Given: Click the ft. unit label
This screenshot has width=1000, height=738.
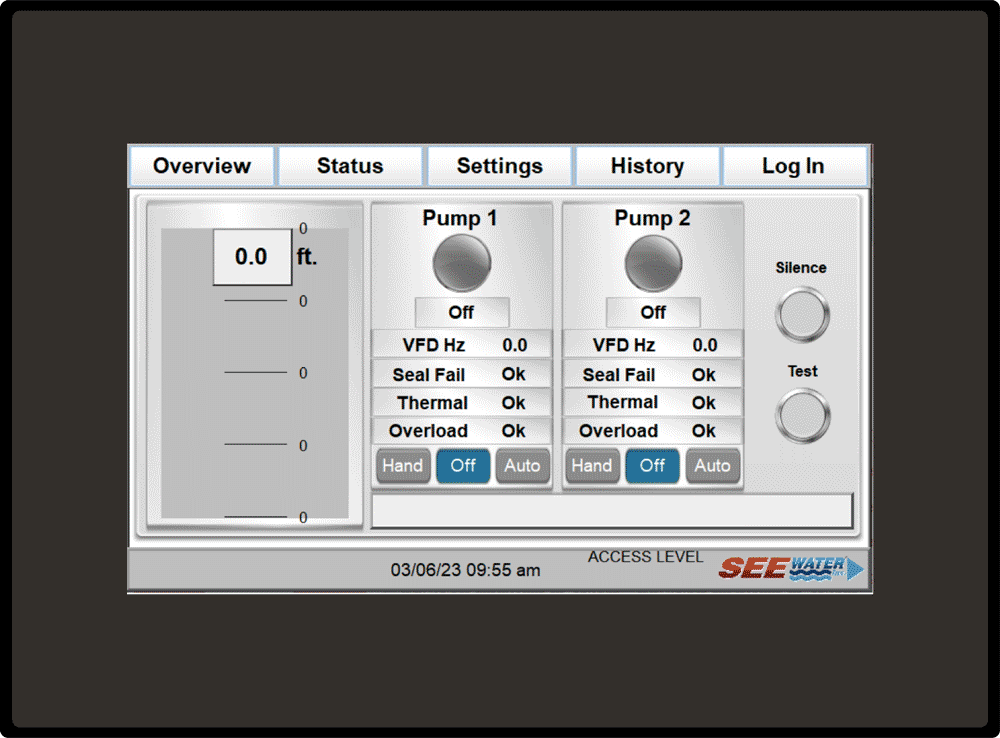Looking at the screenshot, I should (307, 257).
